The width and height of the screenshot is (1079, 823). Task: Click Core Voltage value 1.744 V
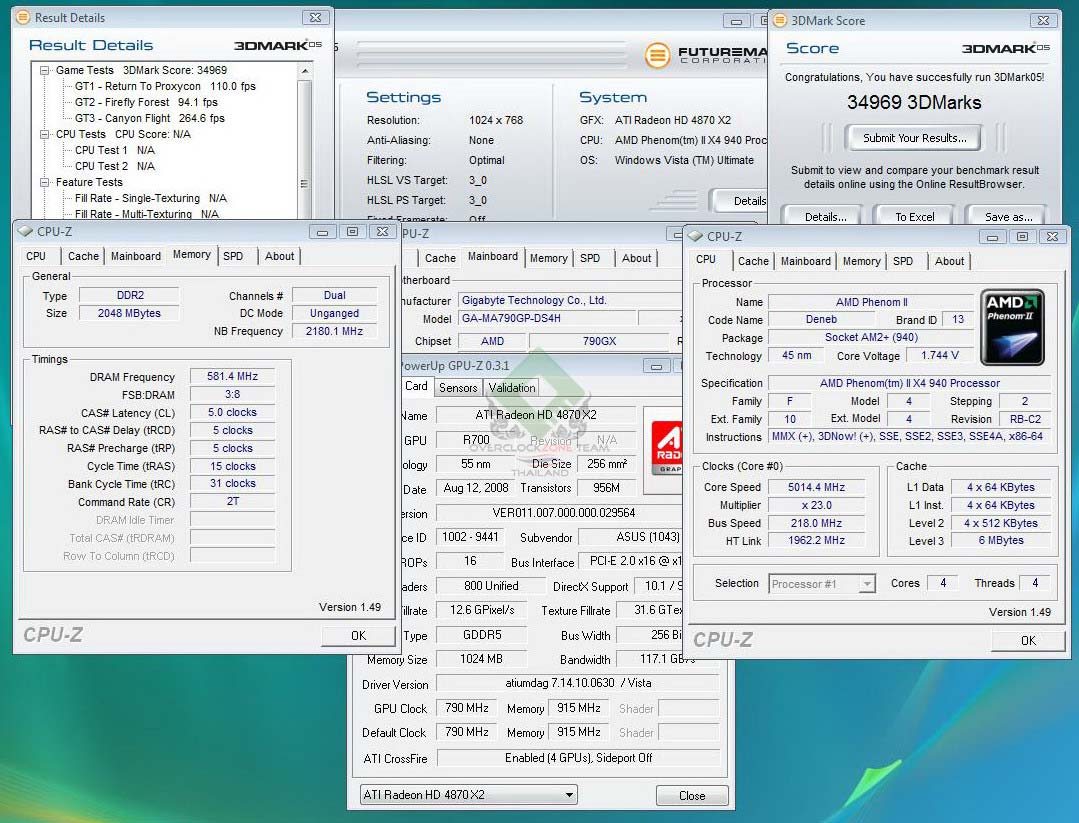point(939,355)
